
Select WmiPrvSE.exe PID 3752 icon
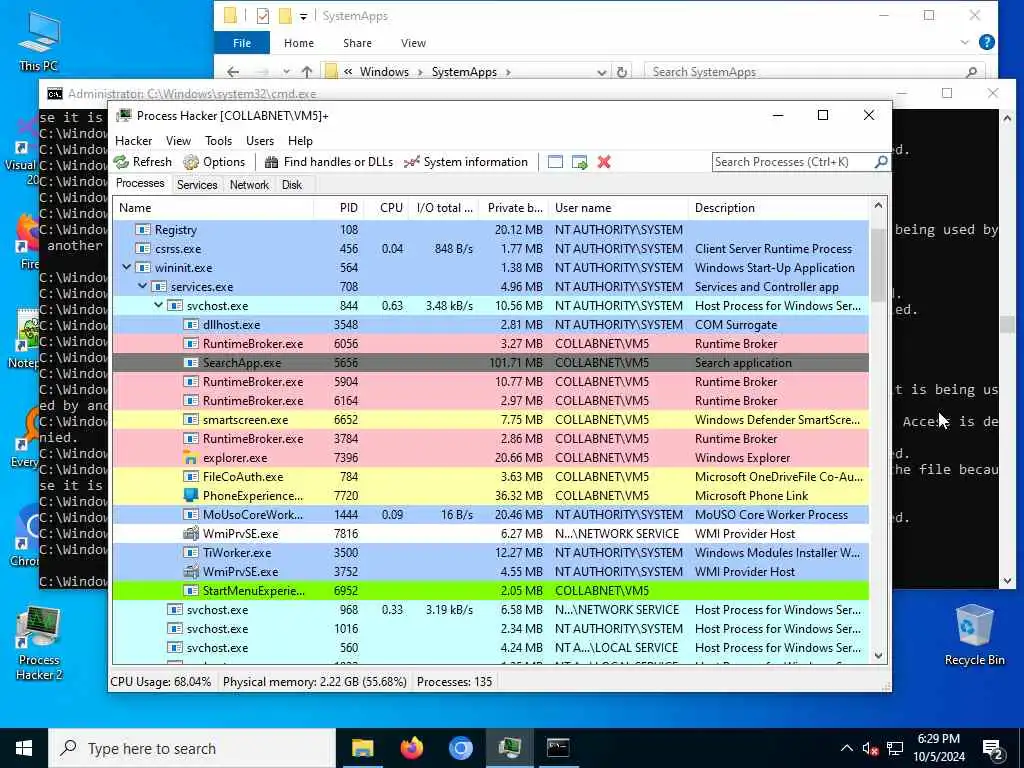point(191,571)
